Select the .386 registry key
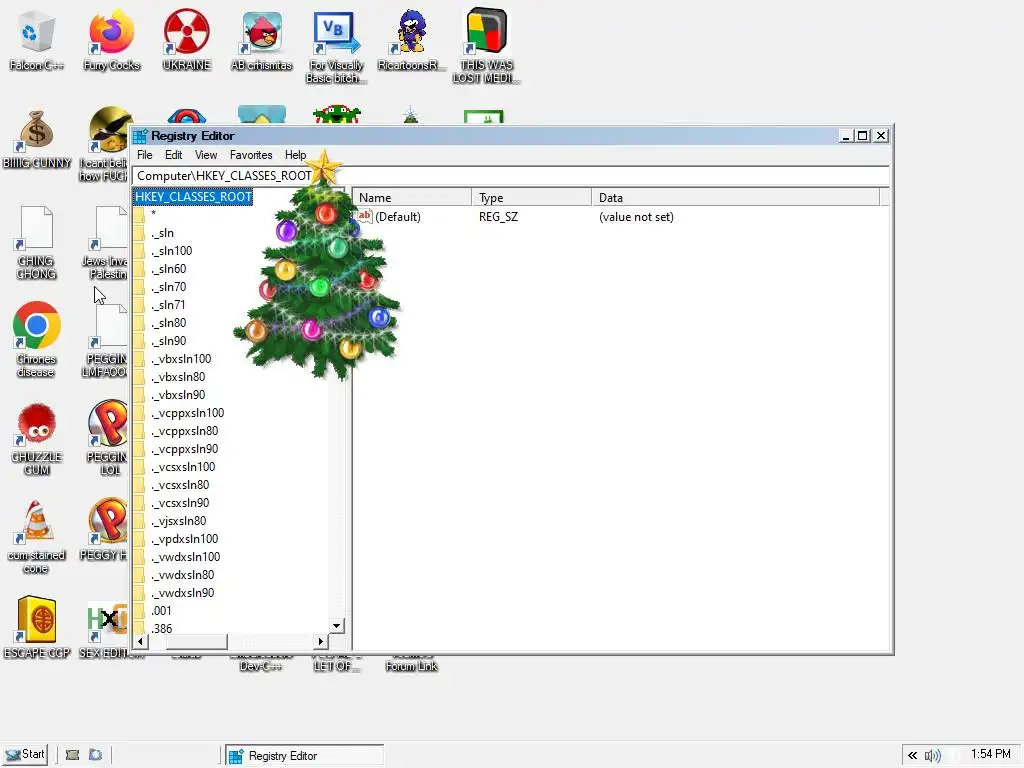1024x768 pixels. pos(161,628)
